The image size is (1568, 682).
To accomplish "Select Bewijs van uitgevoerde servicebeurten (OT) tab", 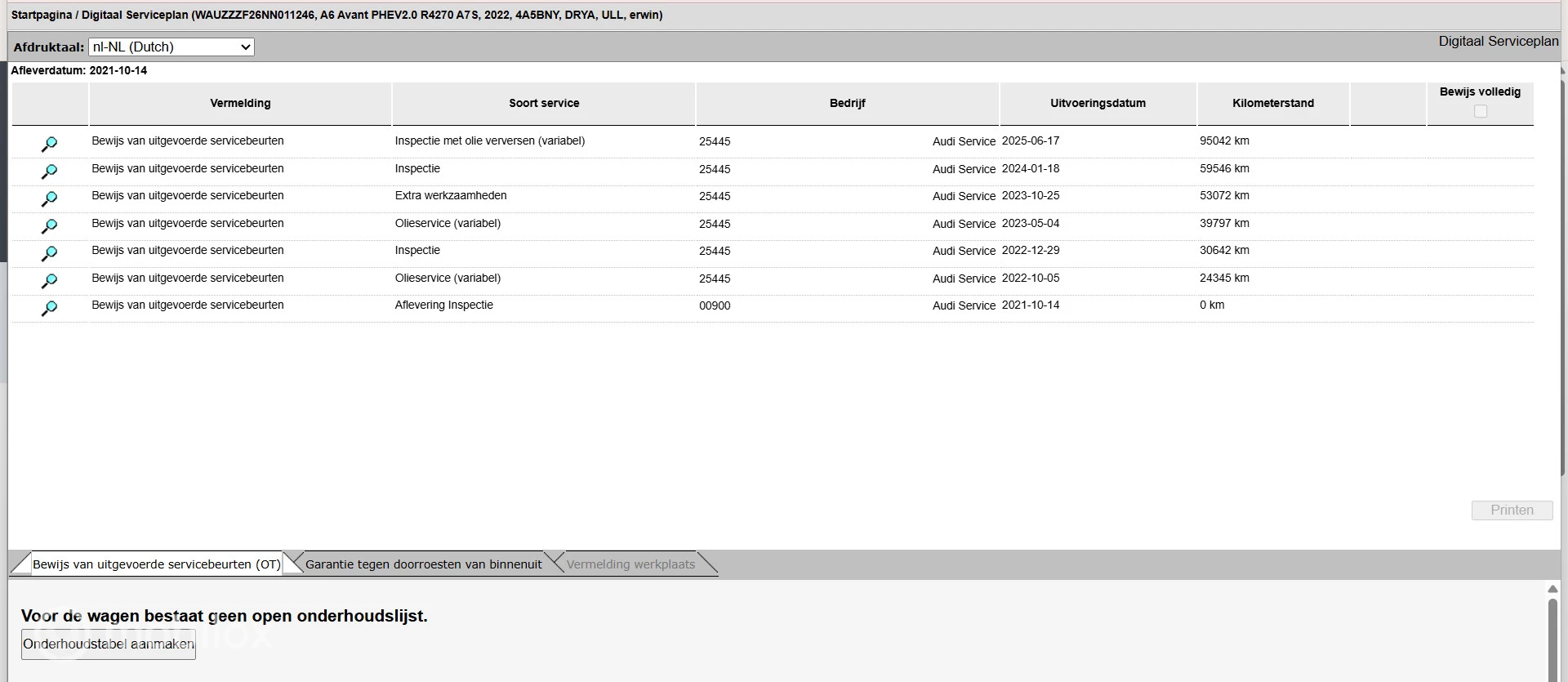I will [156, 564].
